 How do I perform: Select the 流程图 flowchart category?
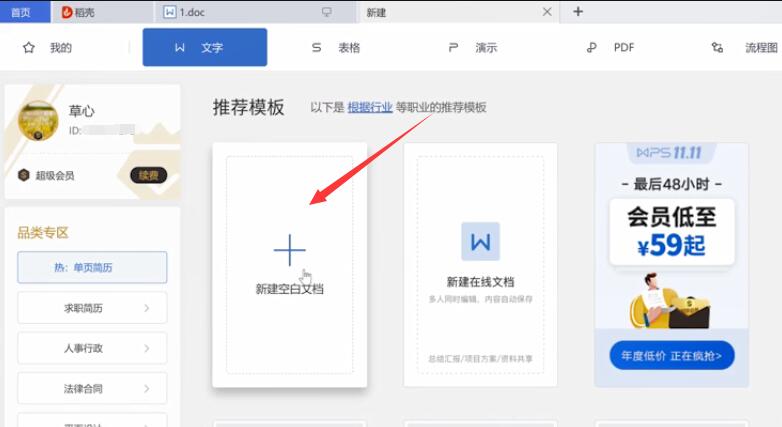click(x=745, y=48)
